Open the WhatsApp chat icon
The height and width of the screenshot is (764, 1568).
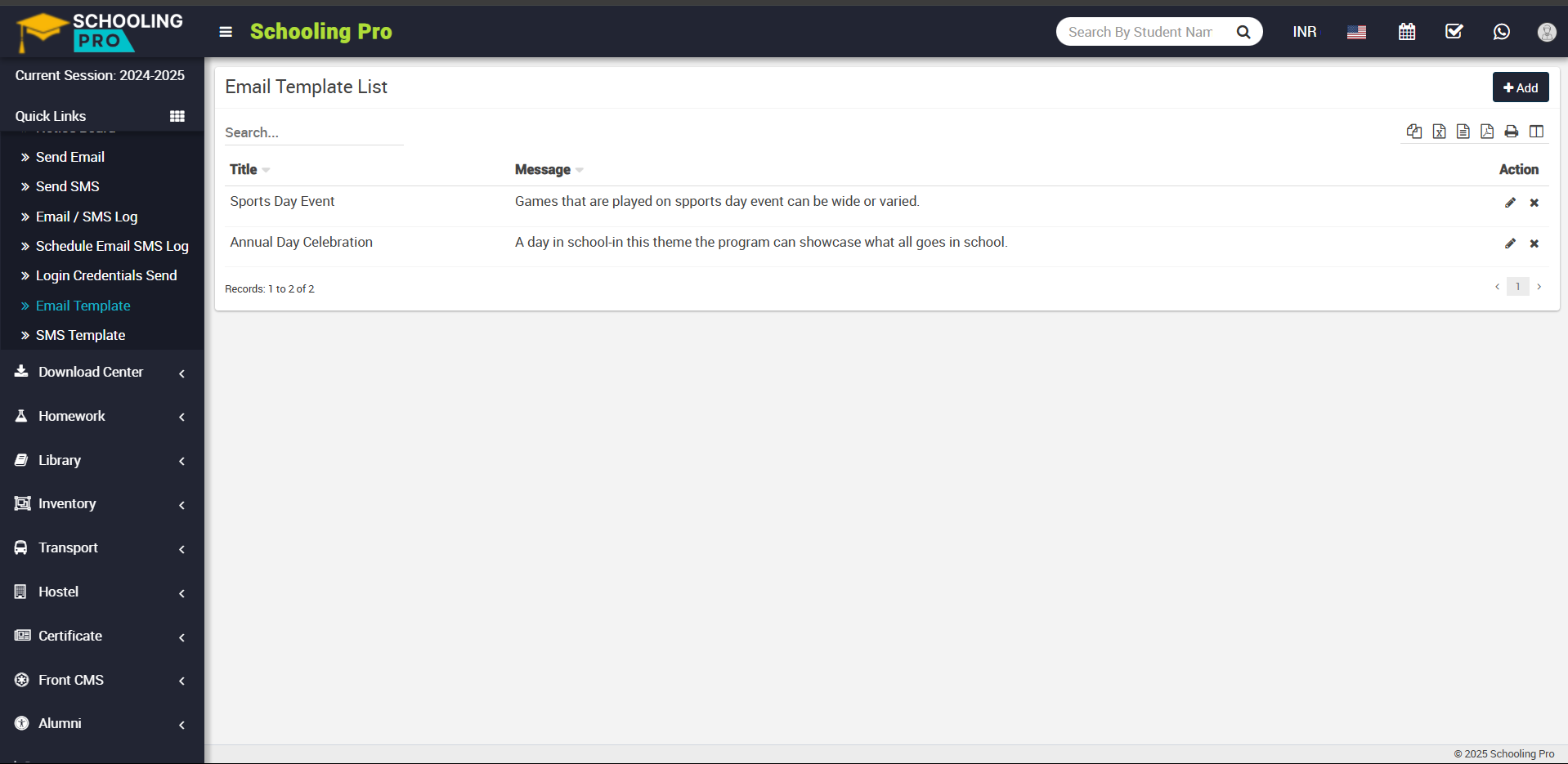[x=1502, y=32]
